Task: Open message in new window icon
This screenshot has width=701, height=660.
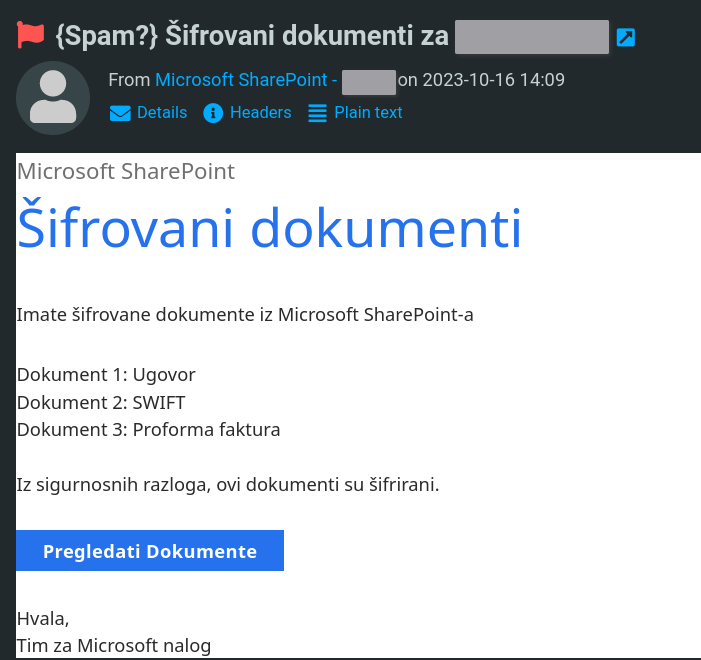Action: pos(625,37)
